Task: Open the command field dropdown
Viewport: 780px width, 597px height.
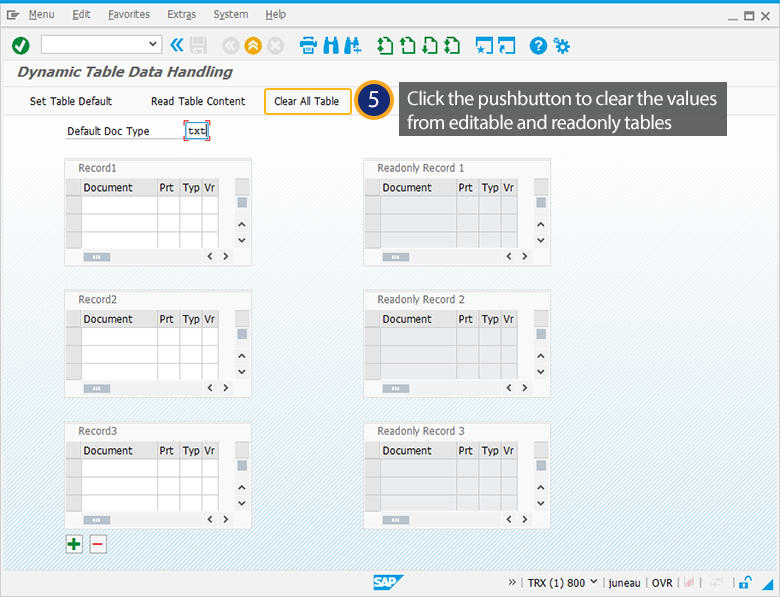Action: pos(153,44)
